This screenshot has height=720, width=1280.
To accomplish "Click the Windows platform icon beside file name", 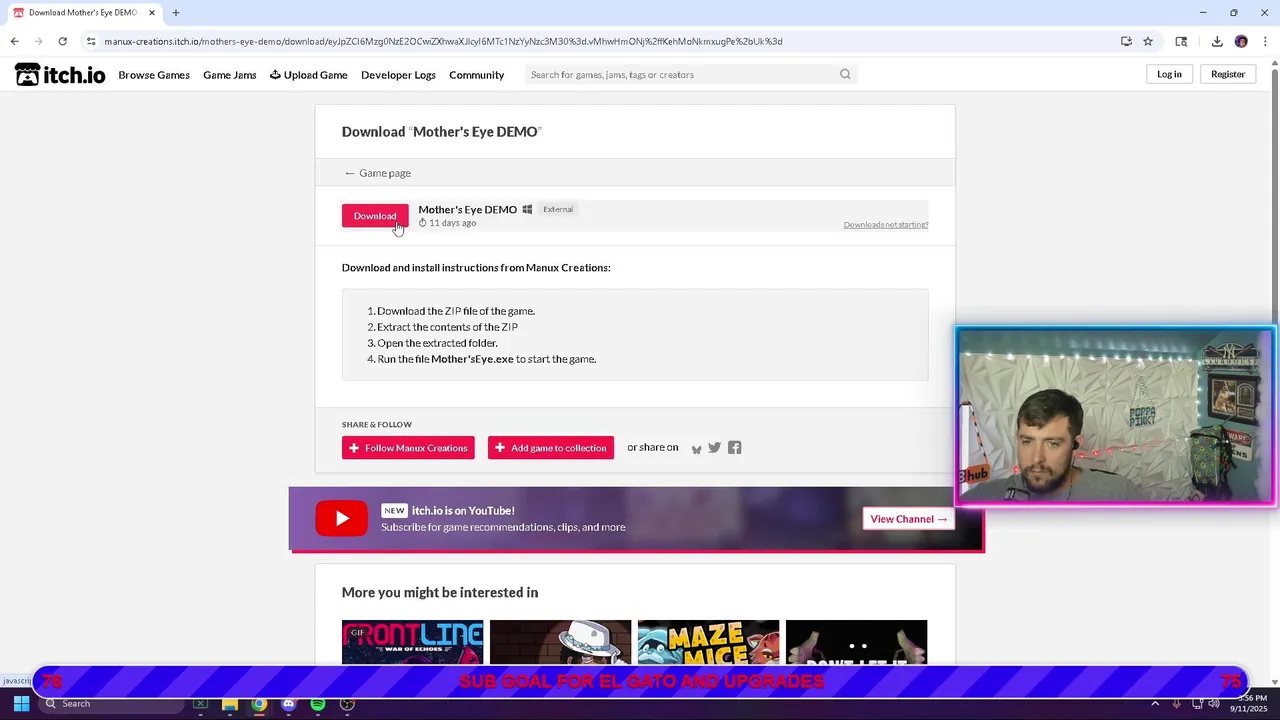I will click(527, 210).
